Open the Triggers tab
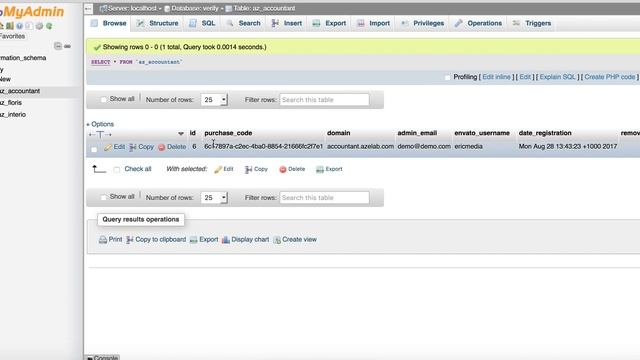Viewport: 640px width, 360px height. [532, 23]
